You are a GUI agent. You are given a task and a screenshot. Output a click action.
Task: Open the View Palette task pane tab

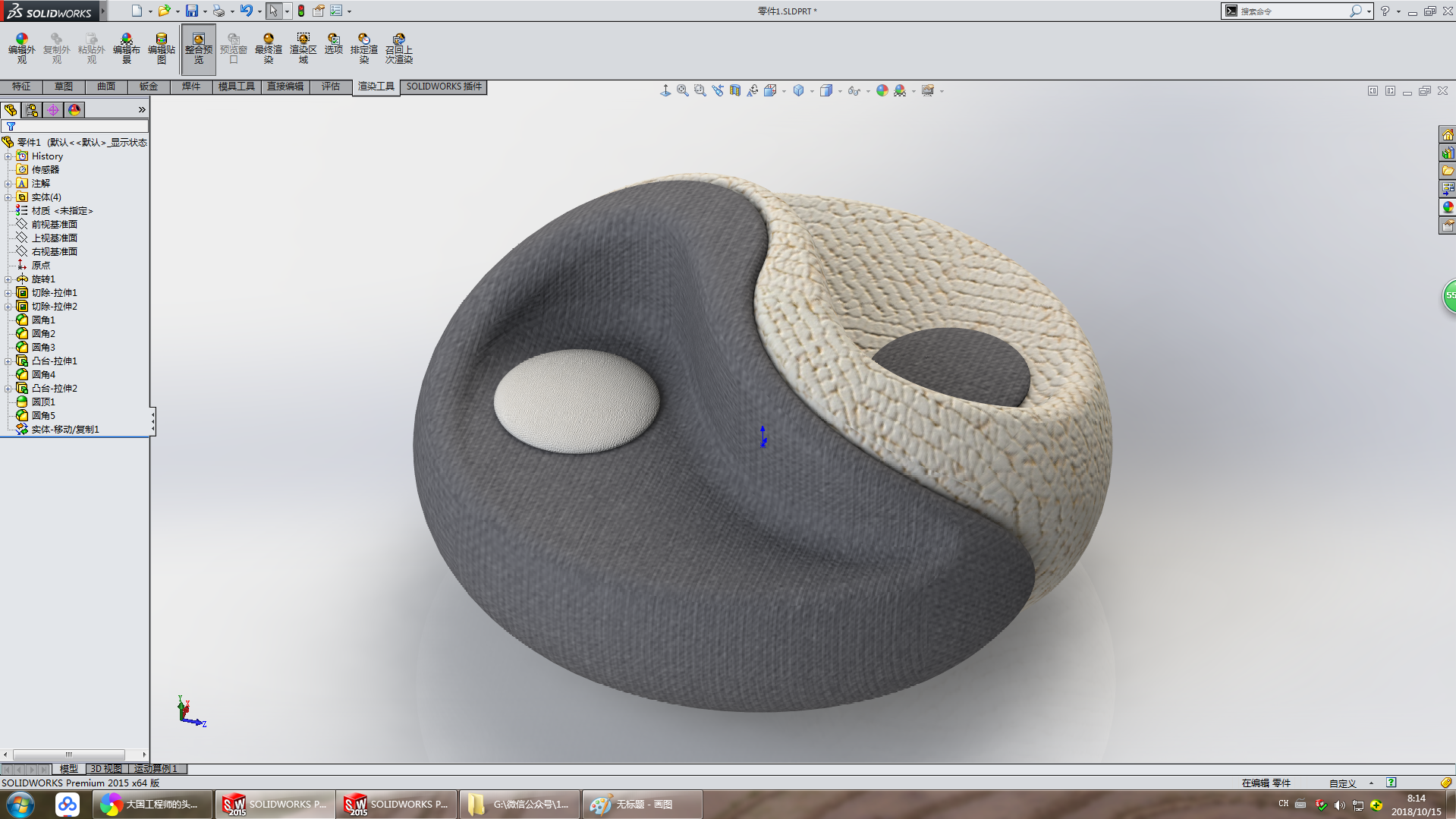click(x=1448, y=189)
